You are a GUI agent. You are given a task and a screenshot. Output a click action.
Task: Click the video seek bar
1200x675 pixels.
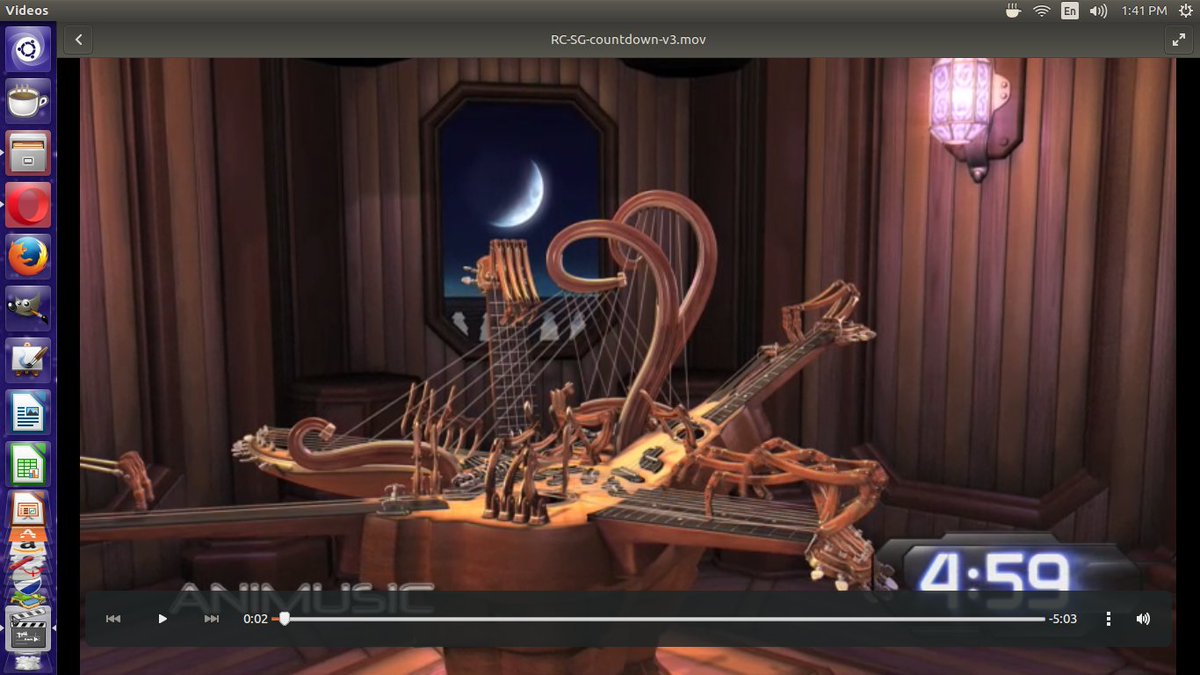click(x=659, y=619)
